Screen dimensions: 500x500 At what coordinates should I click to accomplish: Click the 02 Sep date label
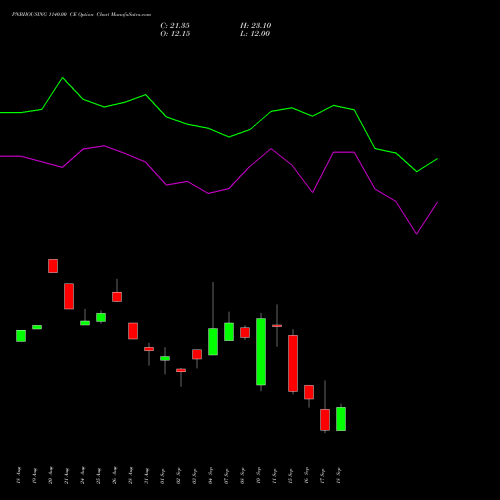(179, 476)
